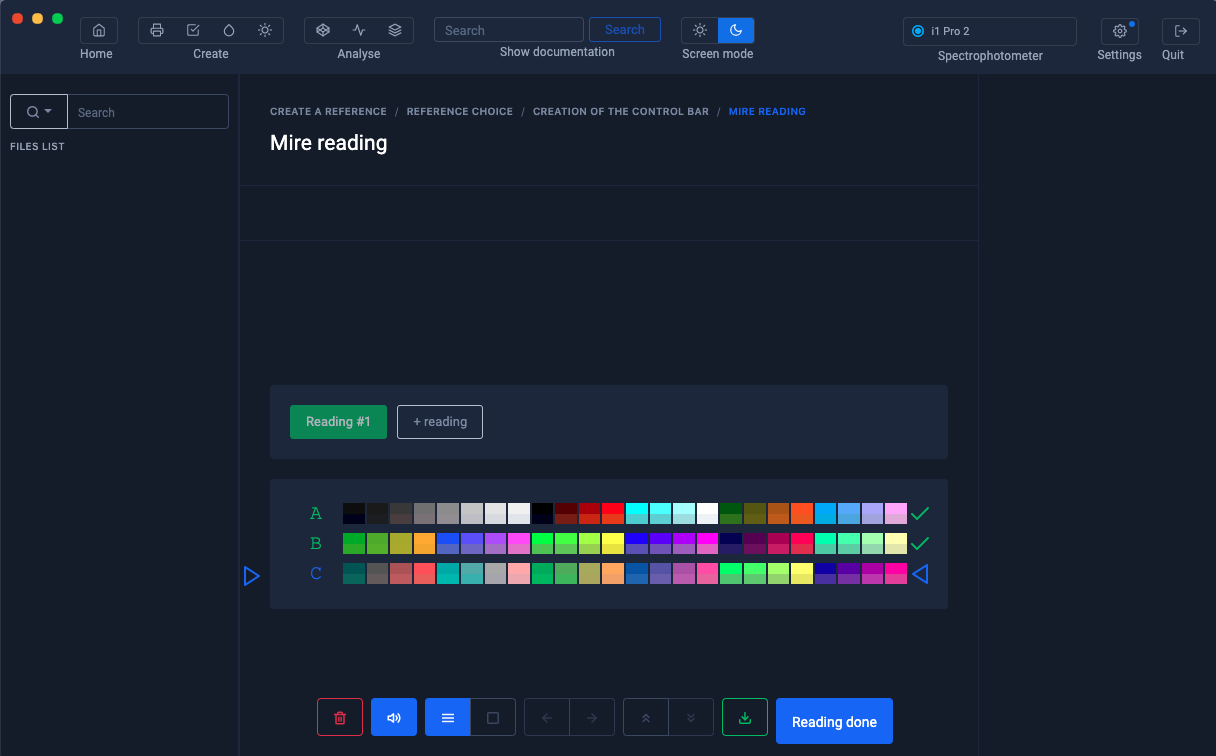Viewport: 1216px width, 756px height.
Task: Delete the reading with the trash icon
Action: click(340, 718)
